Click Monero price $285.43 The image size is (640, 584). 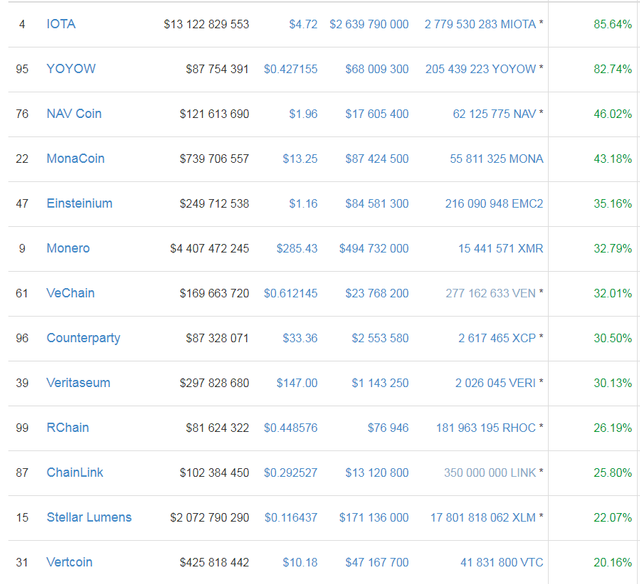point(297,249)
